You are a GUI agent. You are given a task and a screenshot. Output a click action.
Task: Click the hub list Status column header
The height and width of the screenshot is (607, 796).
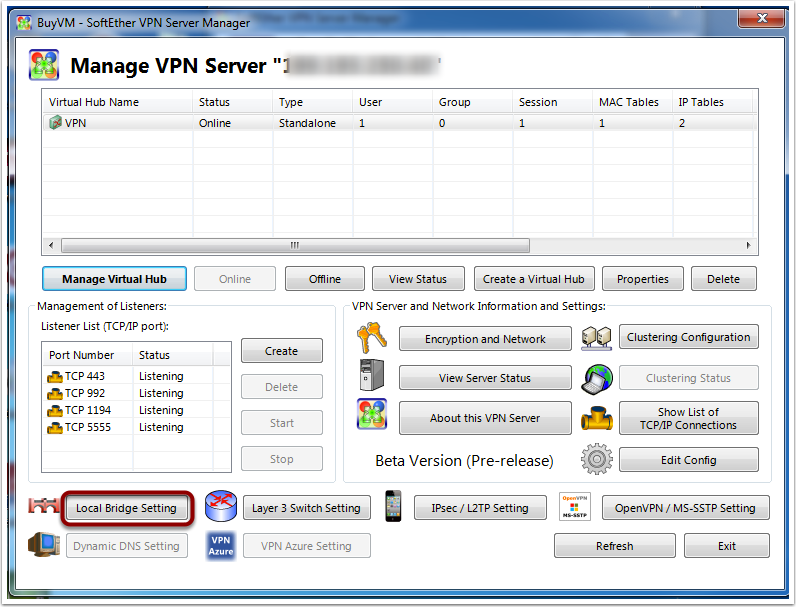click(x=233, y=102)
